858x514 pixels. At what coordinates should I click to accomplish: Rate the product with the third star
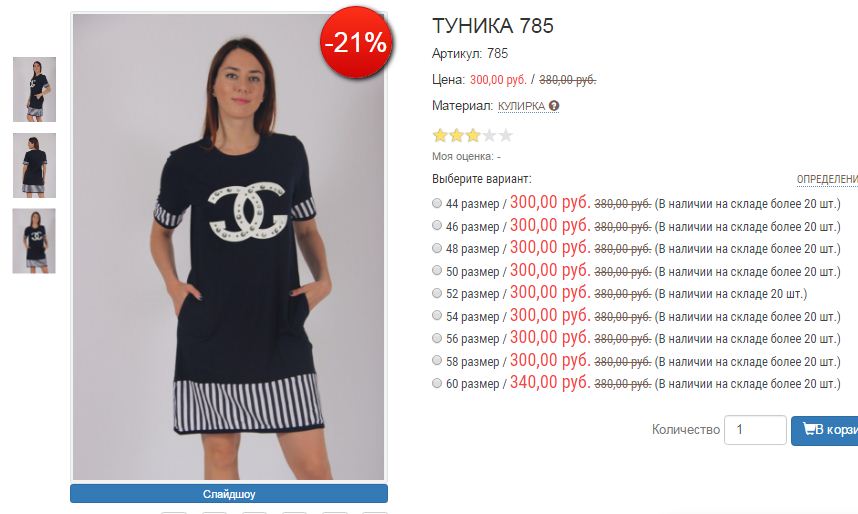coord(473,135)
